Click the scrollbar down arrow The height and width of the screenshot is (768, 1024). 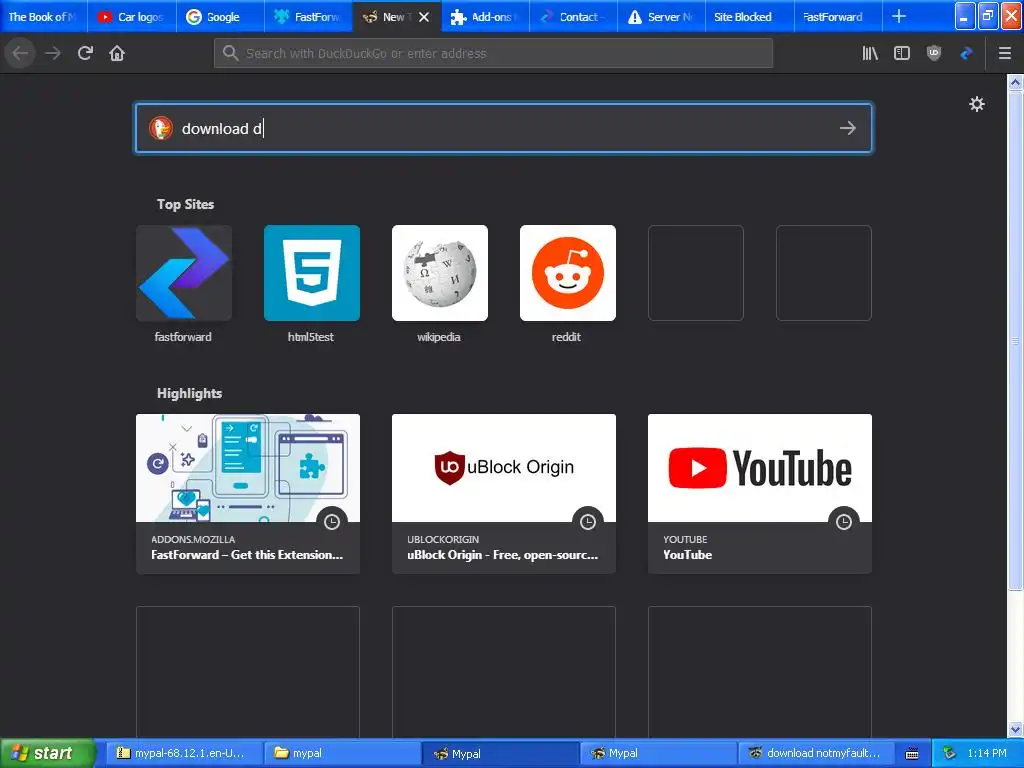(1015, 729)
